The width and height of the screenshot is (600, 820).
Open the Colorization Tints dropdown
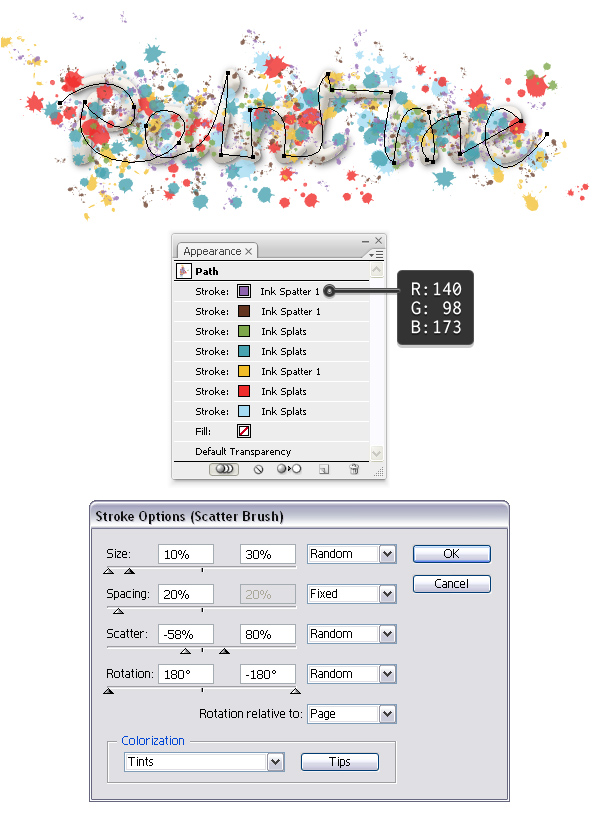pos(276,762)
